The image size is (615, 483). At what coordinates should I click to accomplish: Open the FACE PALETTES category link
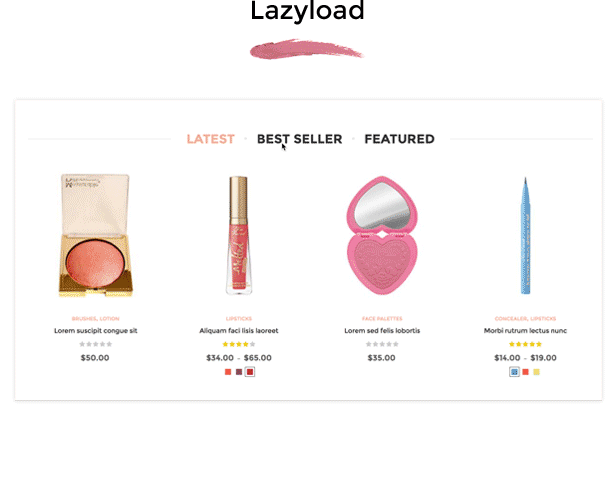(382, 319)
